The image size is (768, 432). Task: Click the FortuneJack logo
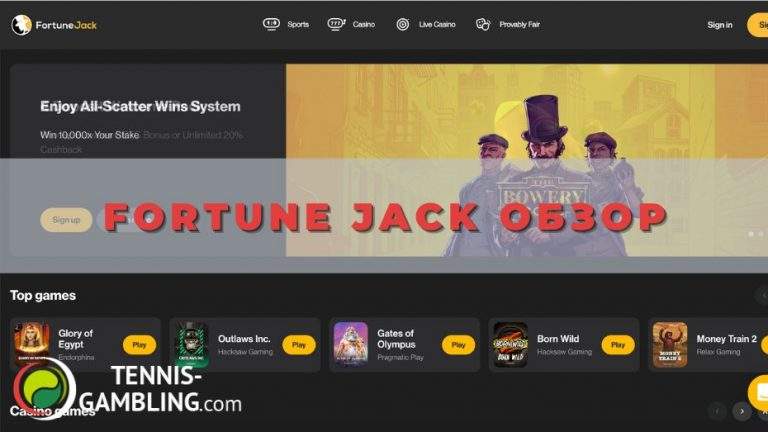[x=54, y=25]
